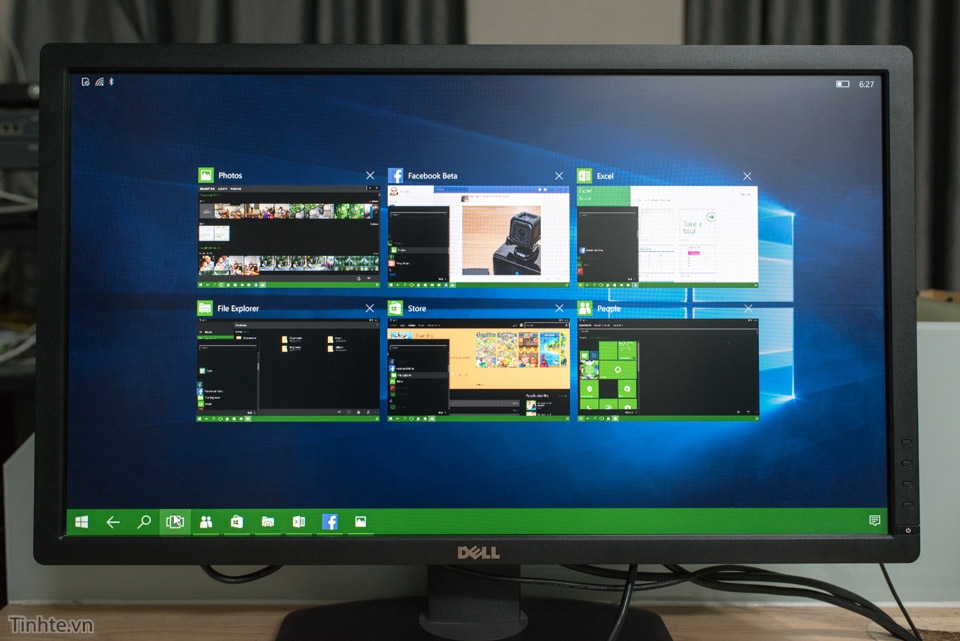
Task: Select the Excel window thumbnail
Action: (667, 236)
